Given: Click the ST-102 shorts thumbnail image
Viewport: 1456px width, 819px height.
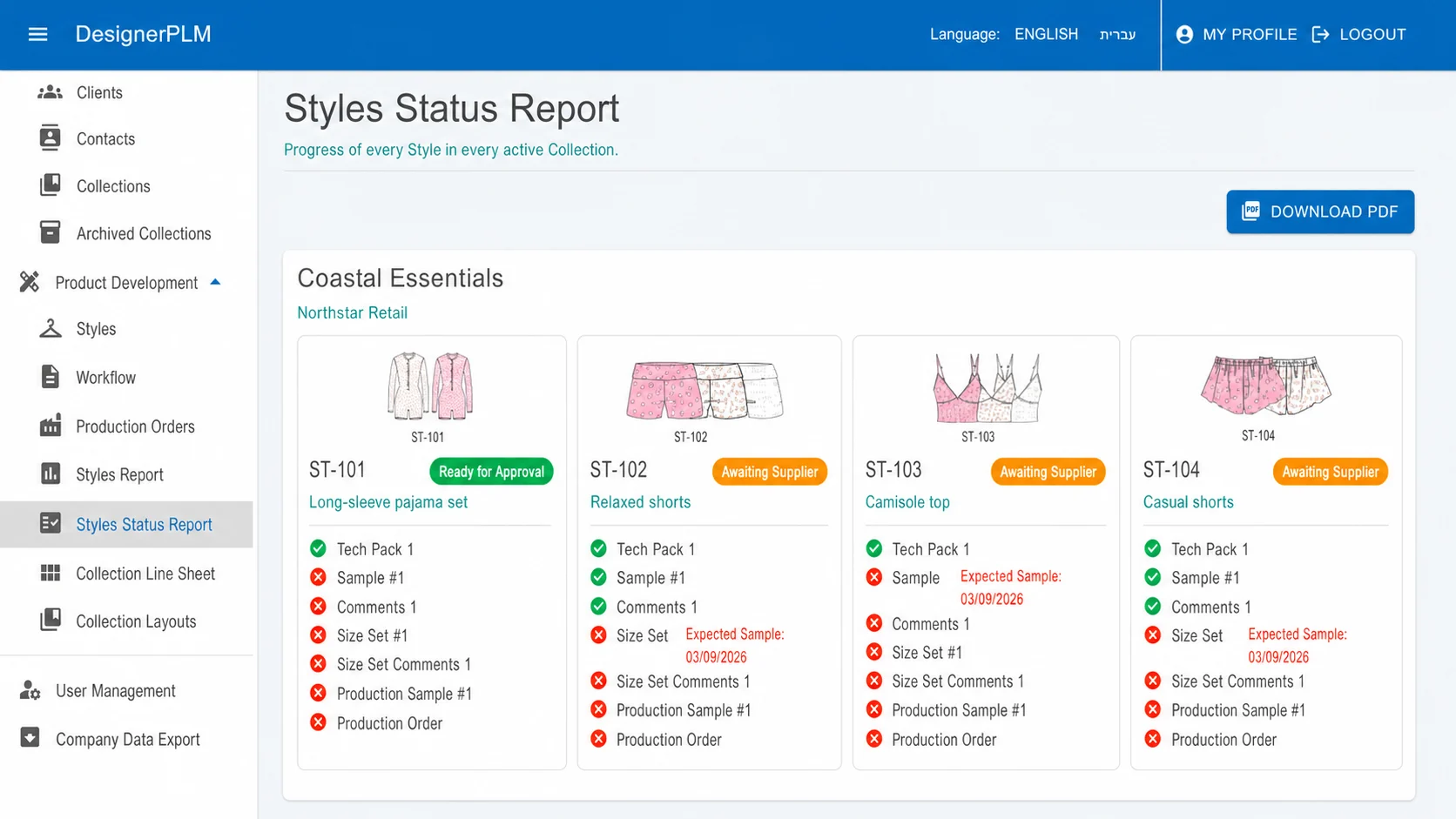Looking at the screenshot, I should (x=704, y=390).
